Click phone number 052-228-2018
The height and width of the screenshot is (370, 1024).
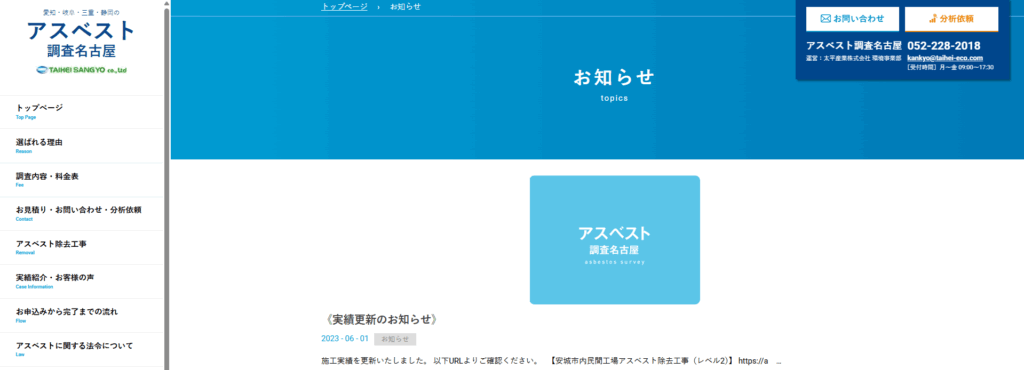point(944,46)
